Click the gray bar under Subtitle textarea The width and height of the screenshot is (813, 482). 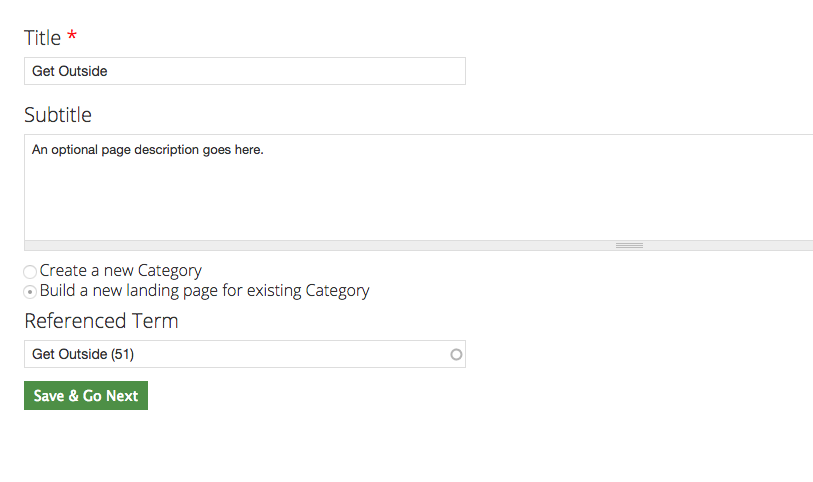[300, 245]
